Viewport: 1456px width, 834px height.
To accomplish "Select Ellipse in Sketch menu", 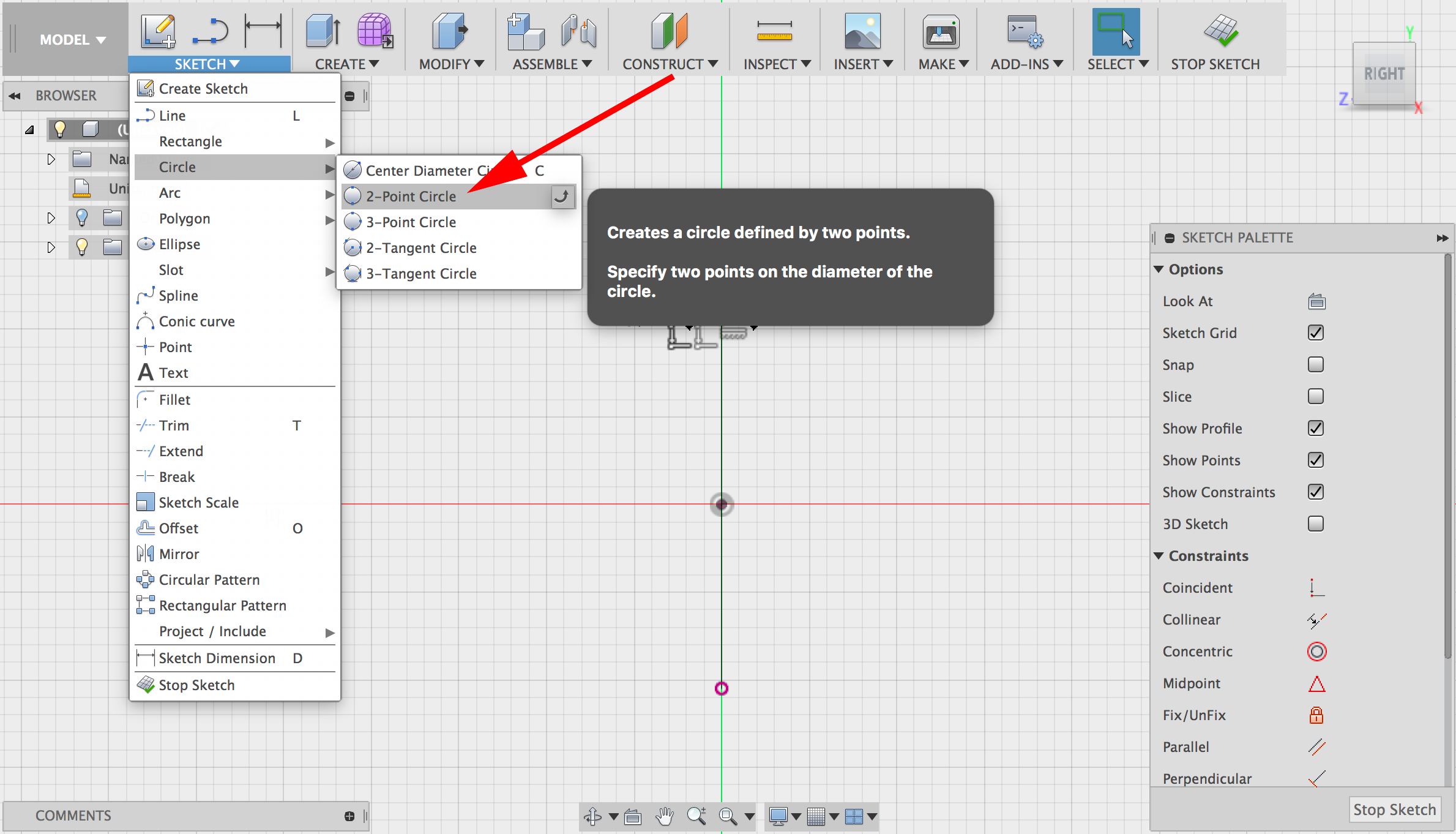I will (x=235, y=244).
